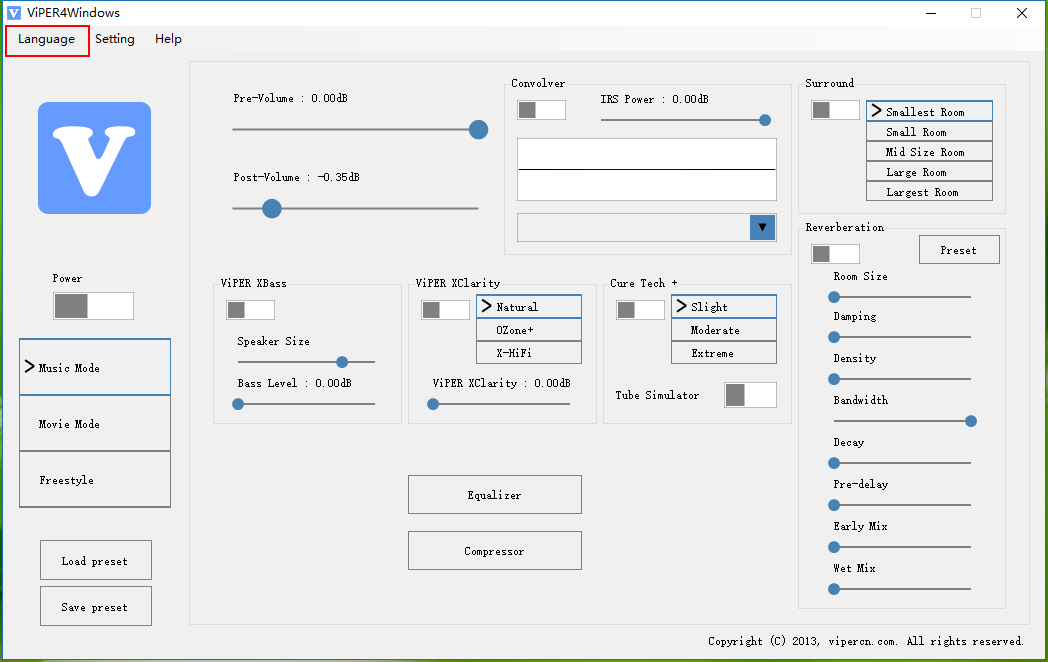Open the Compressor settings button
The width and height of the screenshot is (1048, 662).
[494, 551]
